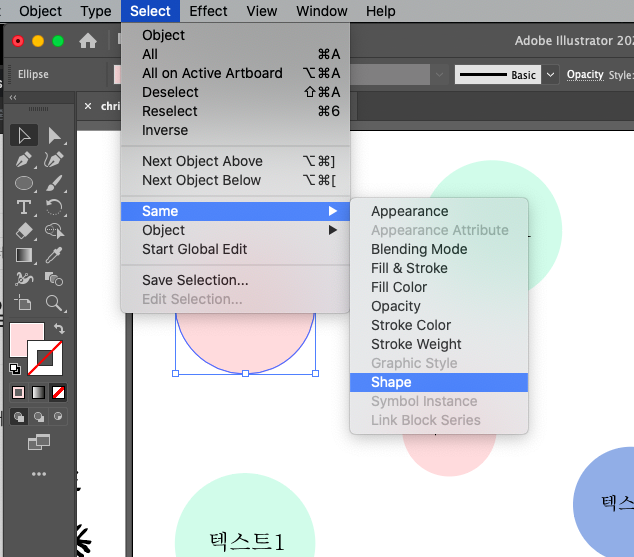Choose Reselect
The width and height of the screenshot is (634, 557).
235,111
